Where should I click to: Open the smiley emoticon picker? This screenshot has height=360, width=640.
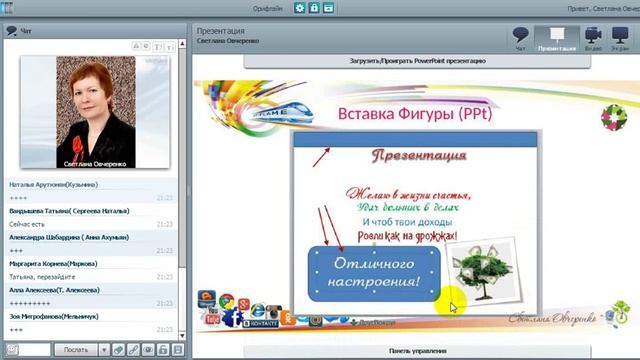click(x=12, y=350)
